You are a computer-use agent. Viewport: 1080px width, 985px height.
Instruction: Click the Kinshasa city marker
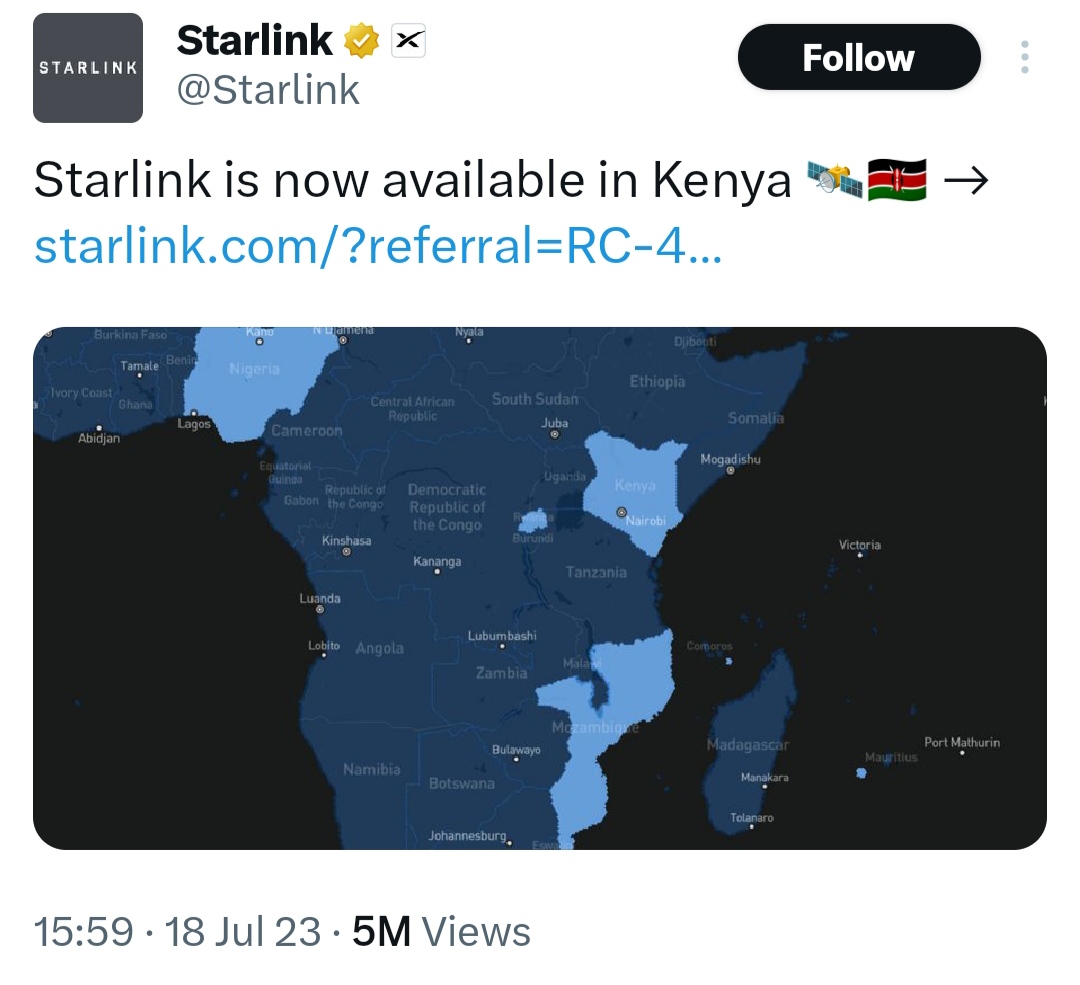point(346,551)
